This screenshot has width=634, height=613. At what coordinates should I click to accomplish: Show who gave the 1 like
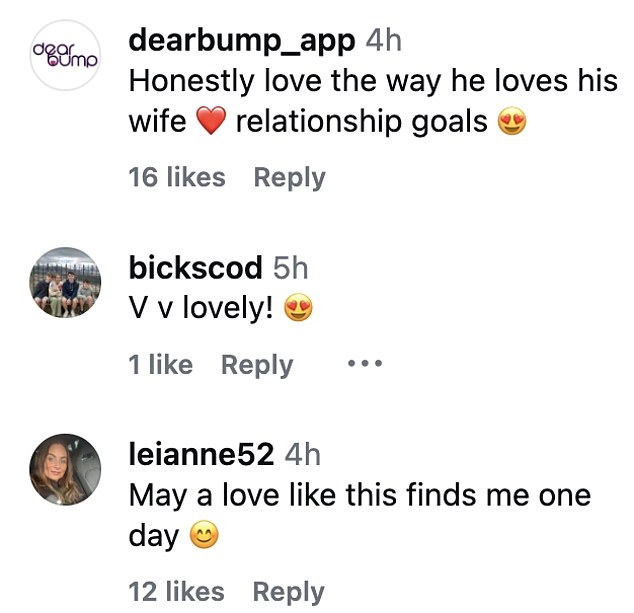tap(160, 365)
